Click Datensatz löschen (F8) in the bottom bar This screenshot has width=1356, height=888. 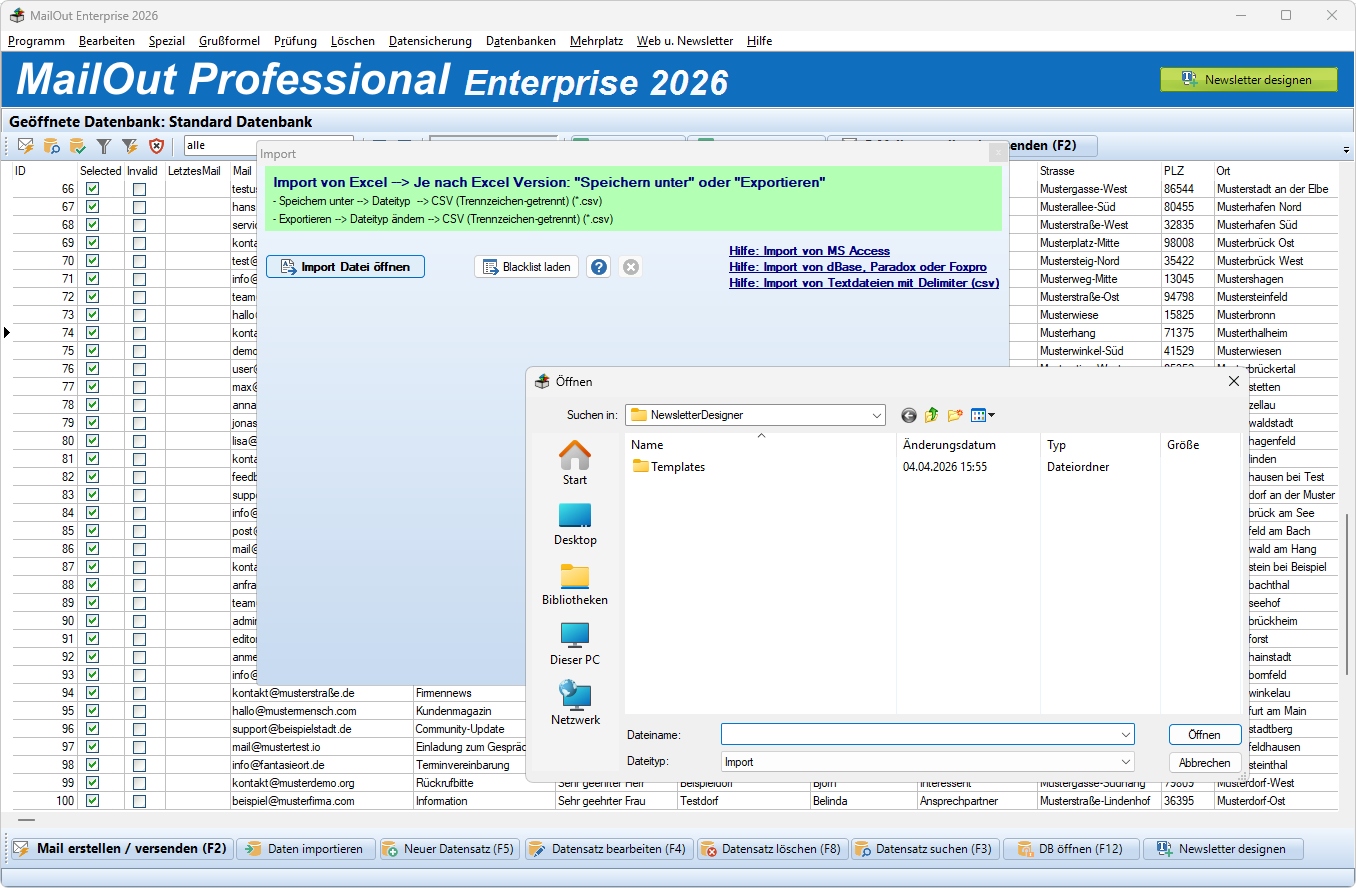(x=771, y=849)
